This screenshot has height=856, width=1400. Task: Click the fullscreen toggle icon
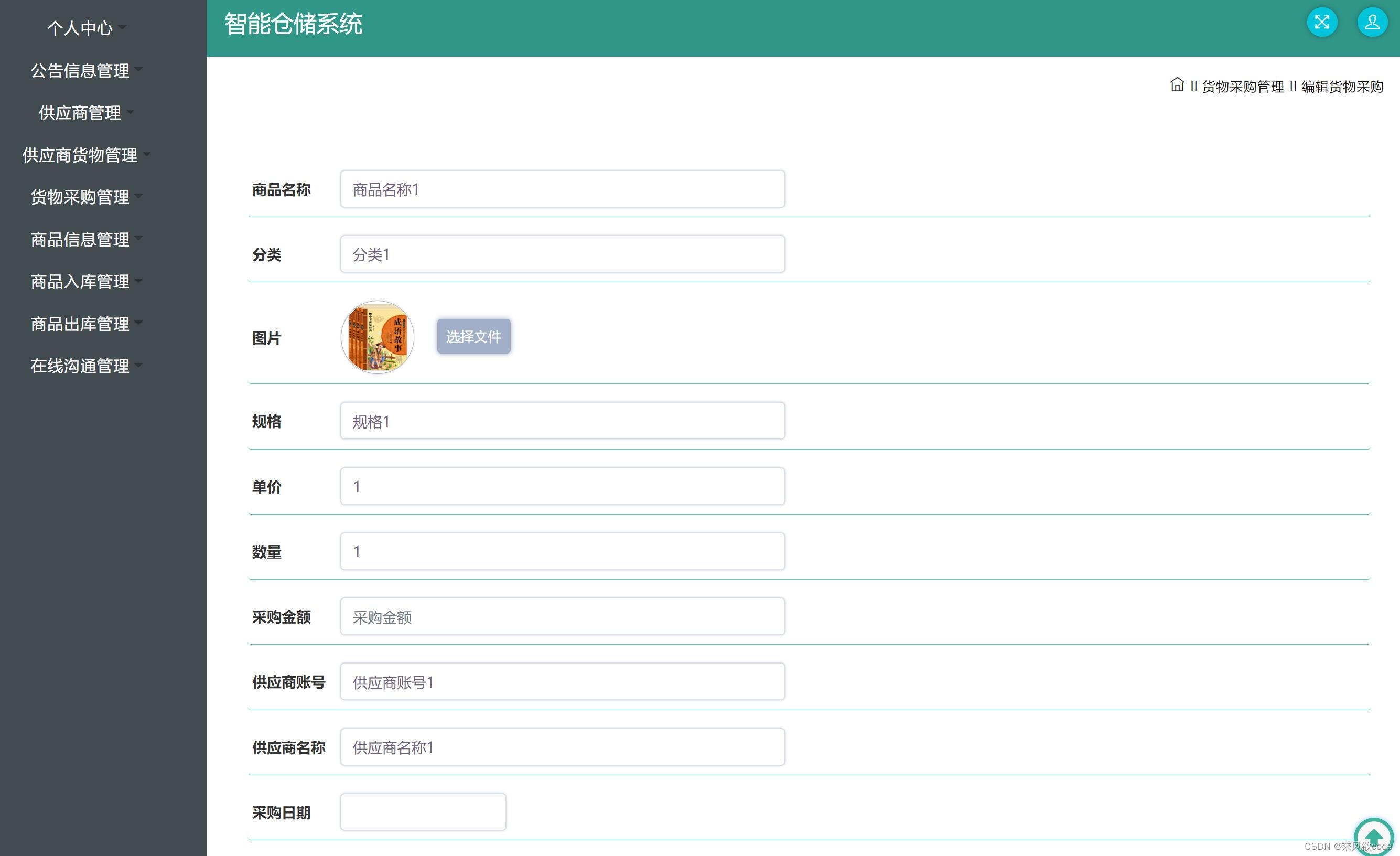[1321, 22]
